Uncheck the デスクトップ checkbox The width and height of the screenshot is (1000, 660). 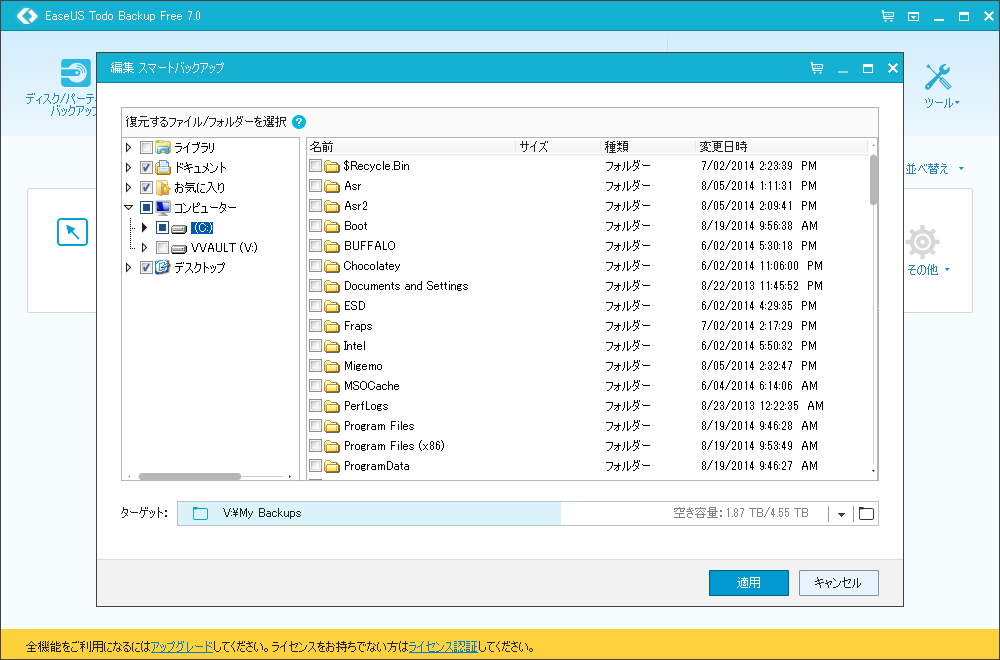(146, 268)
